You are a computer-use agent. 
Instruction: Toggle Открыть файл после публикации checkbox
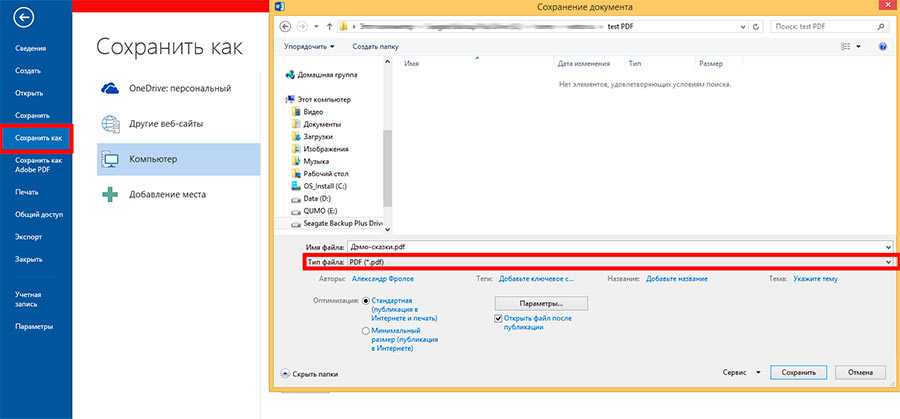click(x=498, y=319)
